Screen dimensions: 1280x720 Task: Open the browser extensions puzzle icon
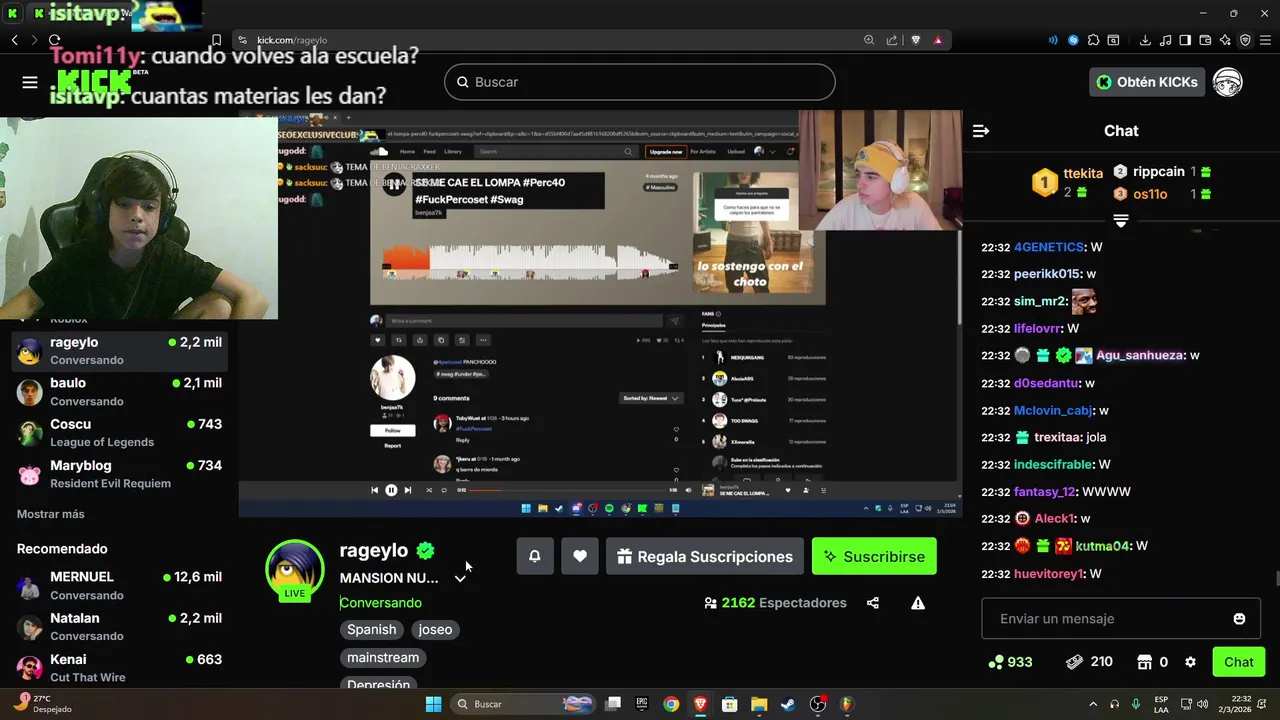[x=1093, y=40]
